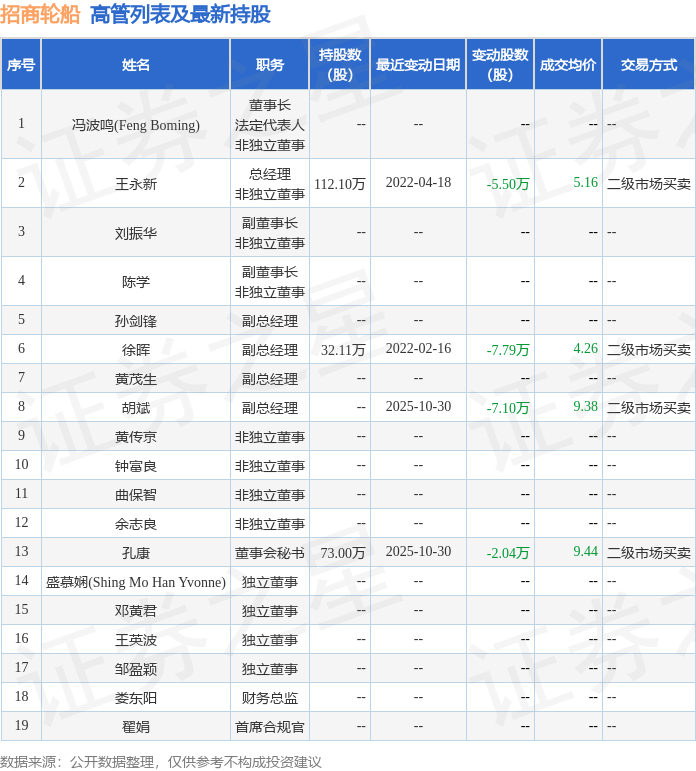Select the 持股数(股) column header
The height and width of the screenshot is (771, 696).
pyautogui.click(x=339, y=65)
